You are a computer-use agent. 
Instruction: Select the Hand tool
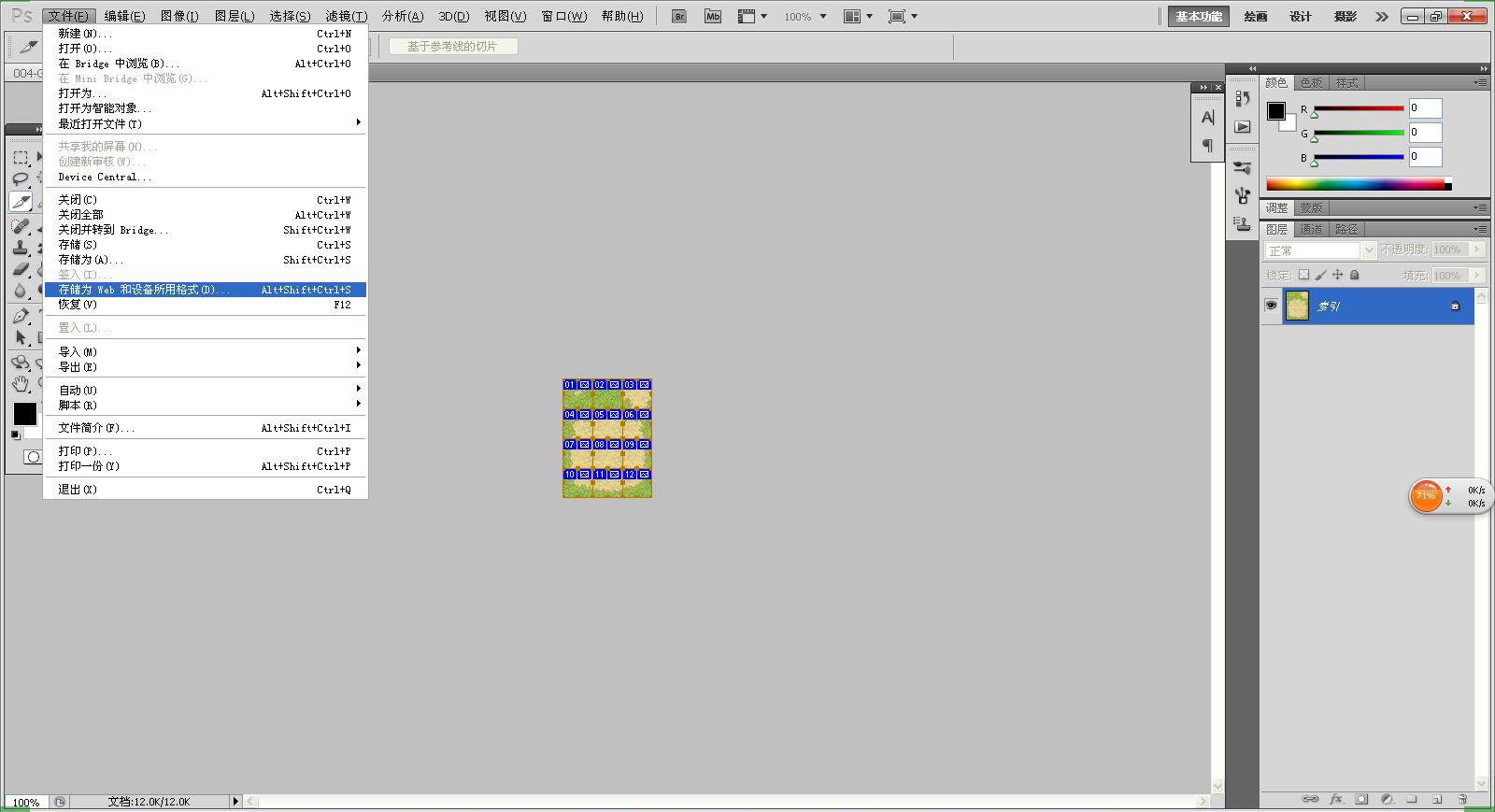tap(21, 383)
